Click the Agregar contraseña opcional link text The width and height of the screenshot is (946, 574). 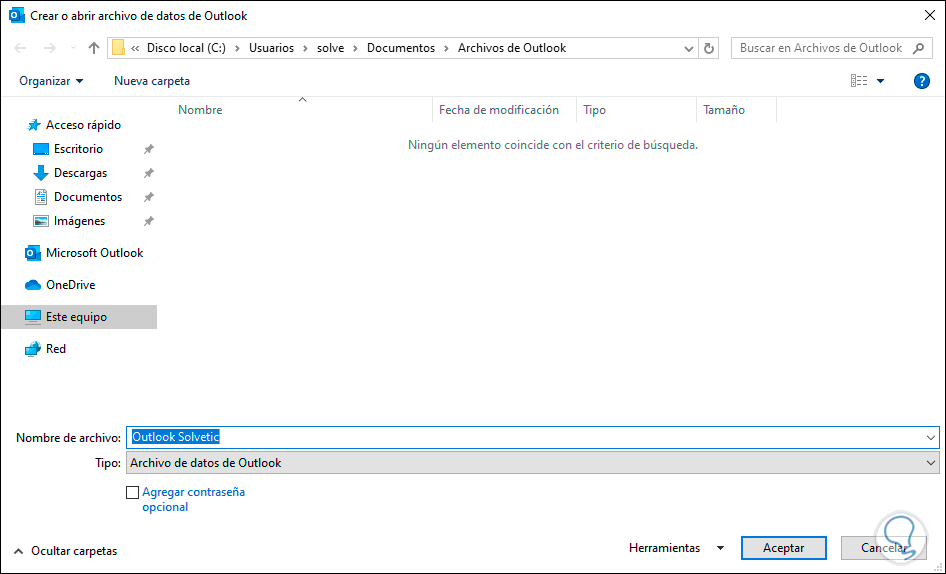pyautogui.click(x=194, y=499)
